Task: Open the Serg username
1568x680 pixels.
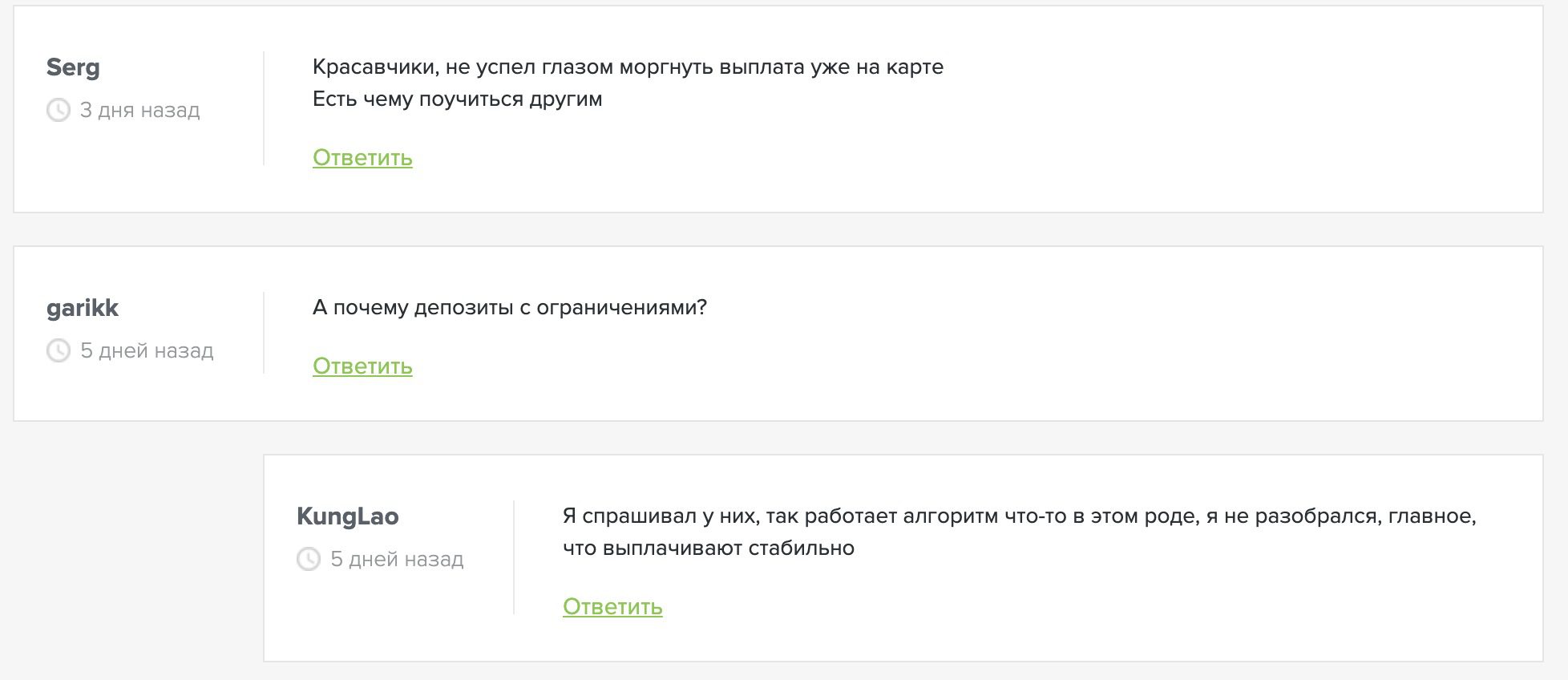Action: pos(73,67)
